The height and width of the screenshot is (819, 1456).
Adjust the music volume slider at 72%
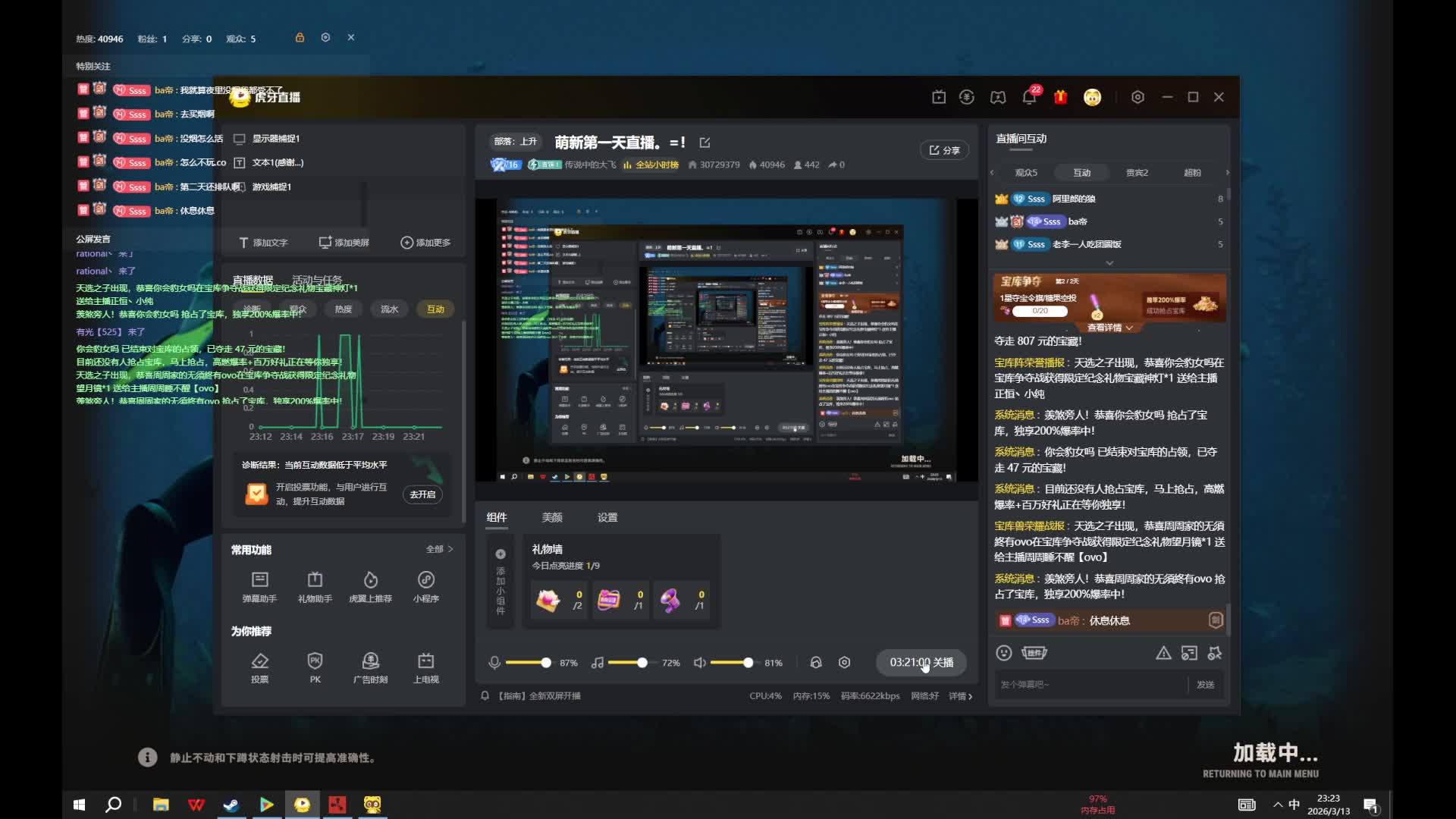[642, 663]
